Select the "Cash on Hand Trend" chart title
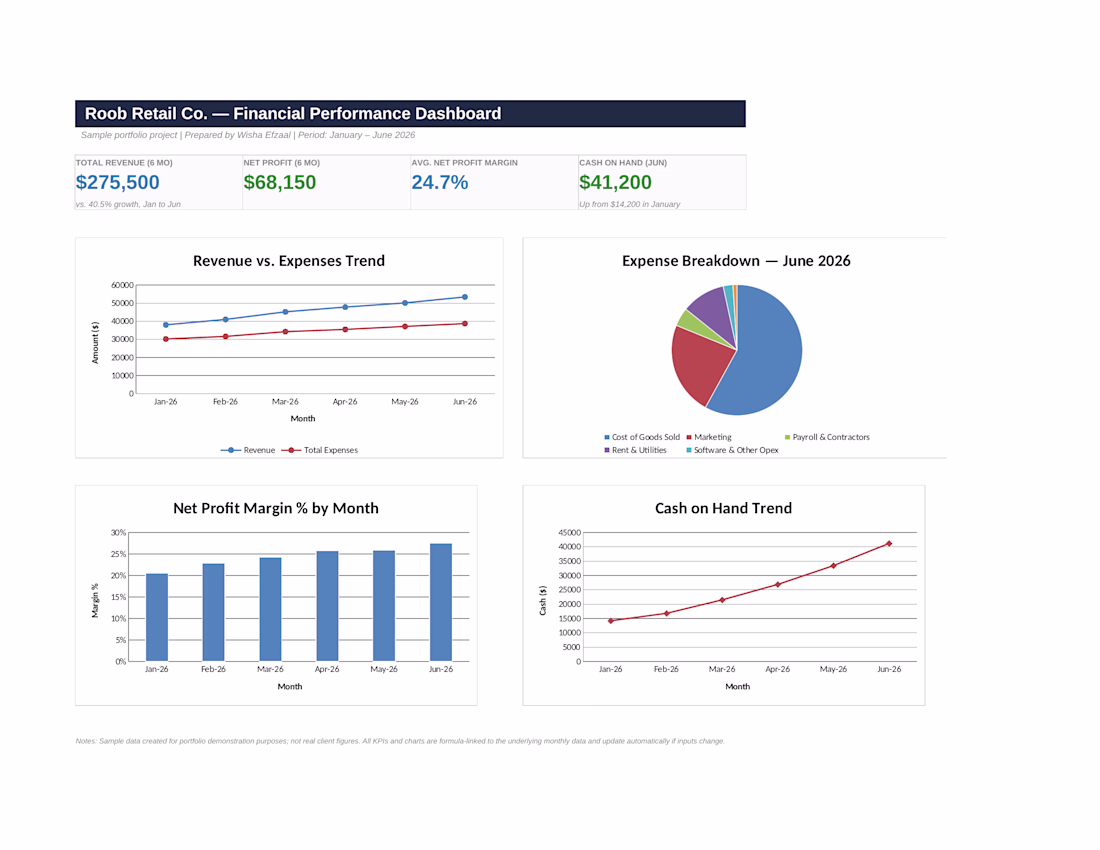Viewport: 1100px width, 850px height. tap(723, 508)
